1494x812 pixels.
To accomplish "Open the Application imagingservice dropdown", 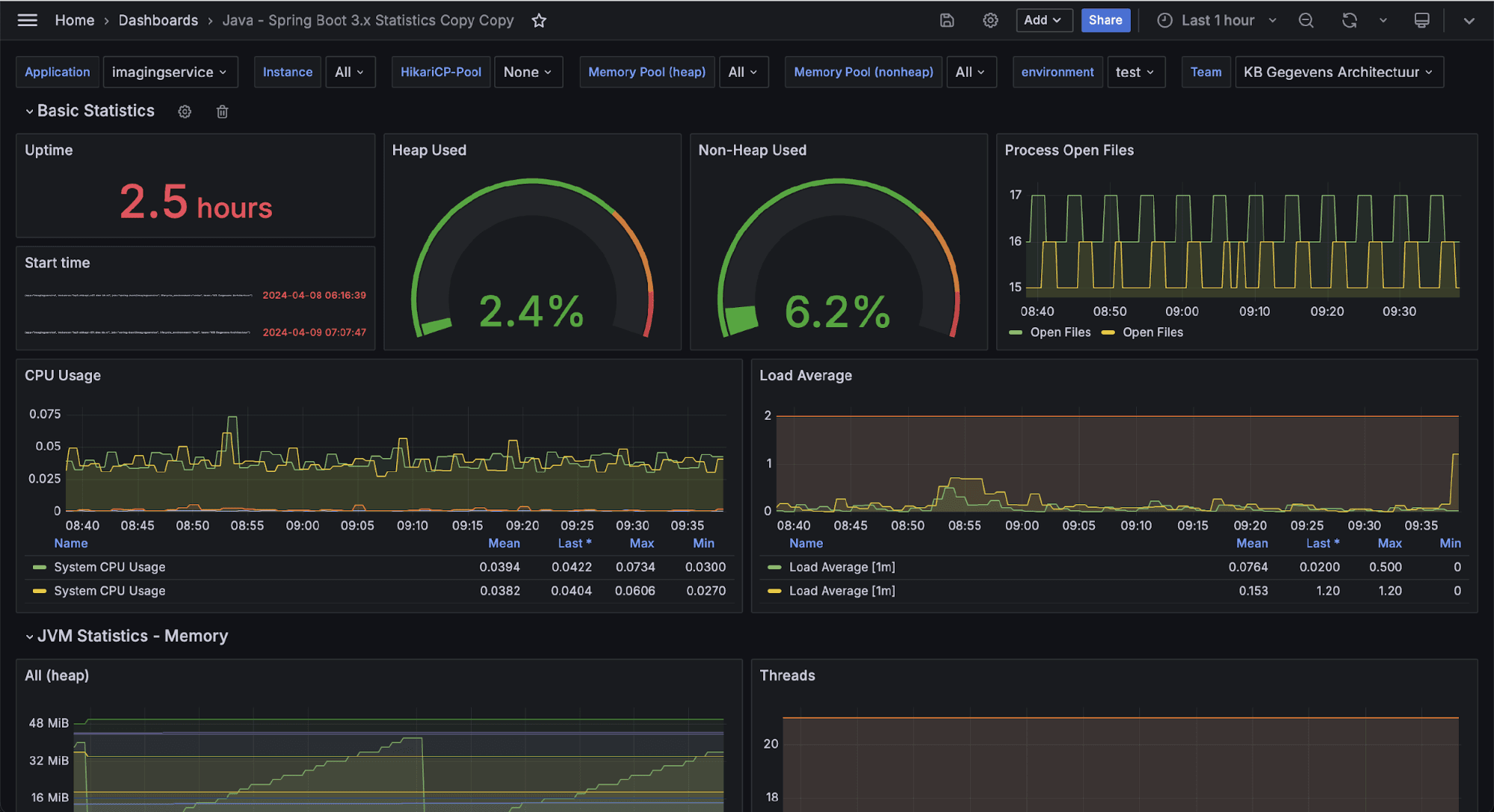I will point(170,72).
